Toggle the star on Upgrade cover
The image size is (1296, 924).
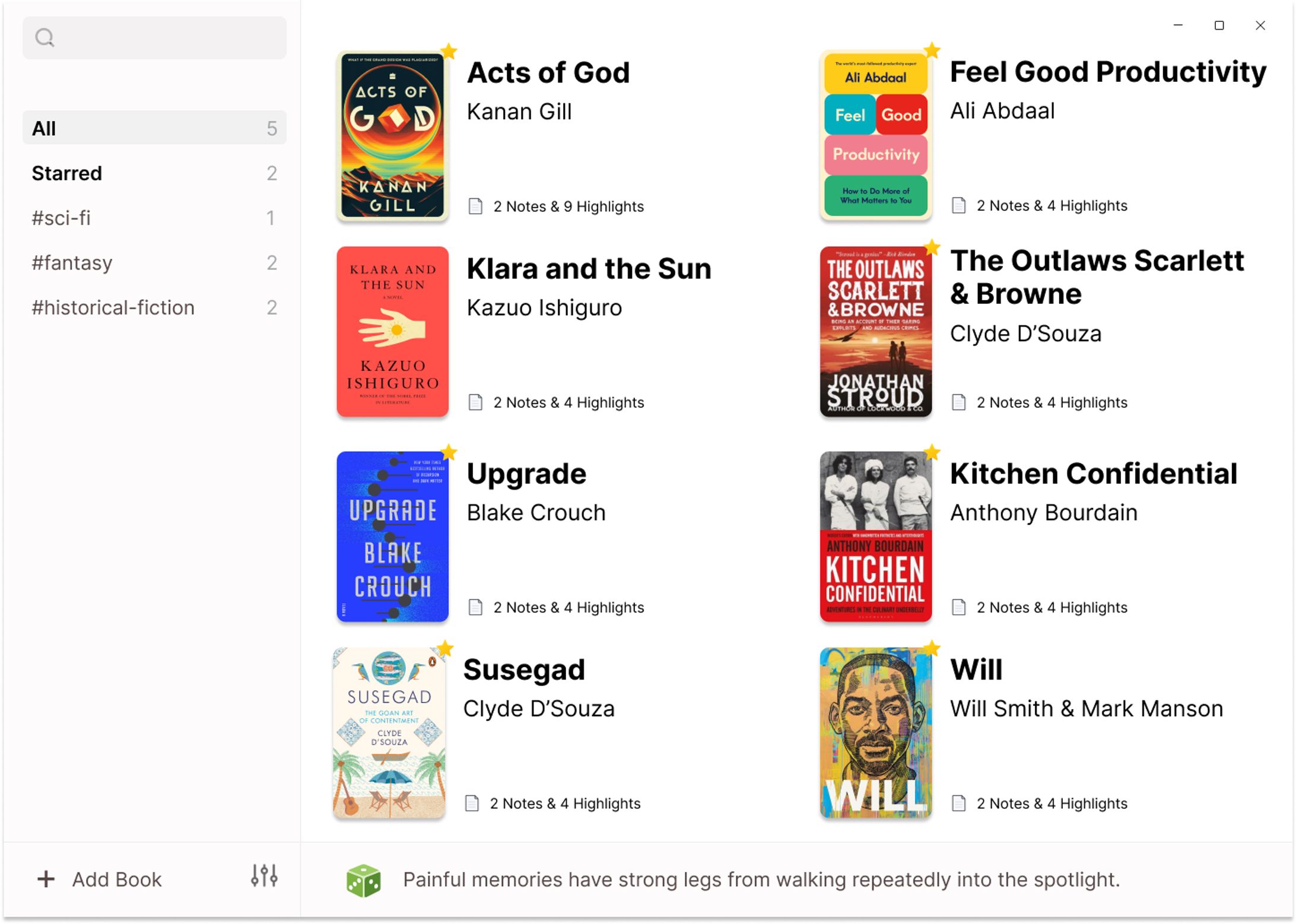pos(449,453)
